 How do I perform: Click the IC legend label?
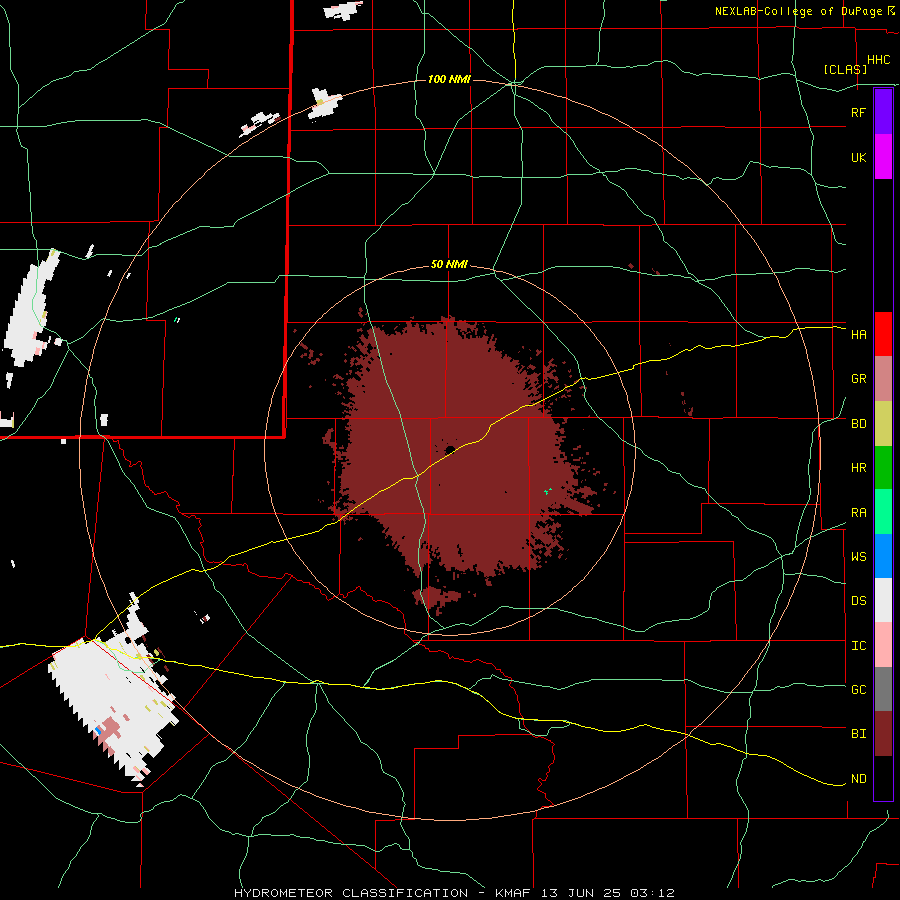pos(858,645)
